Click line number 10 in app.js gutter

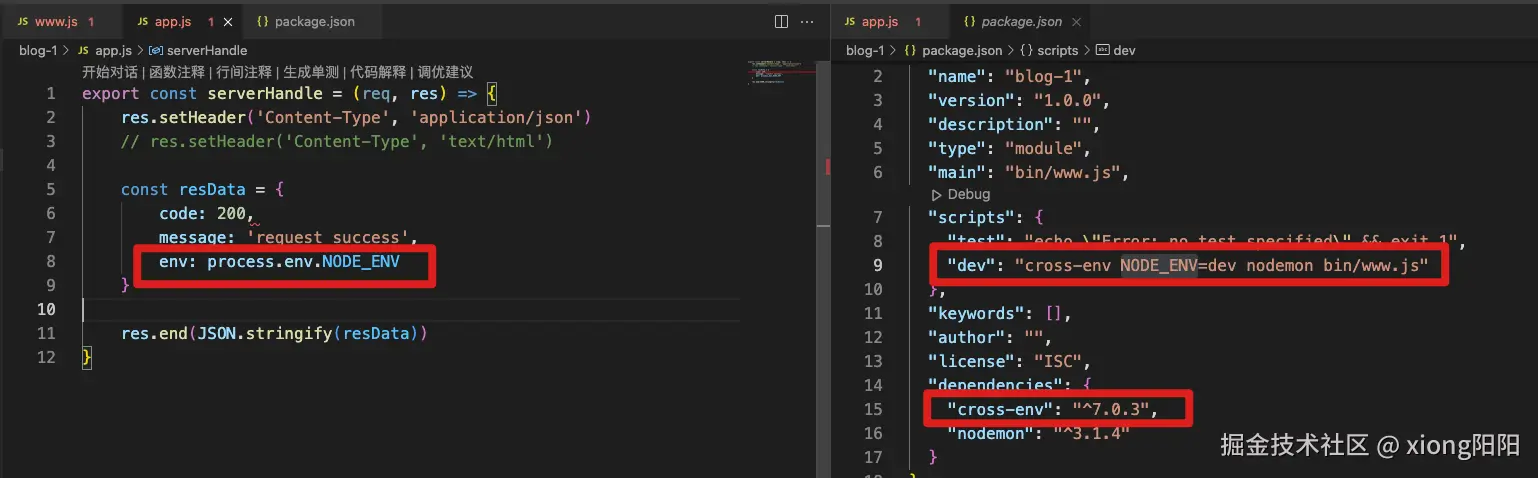point(46,309)
